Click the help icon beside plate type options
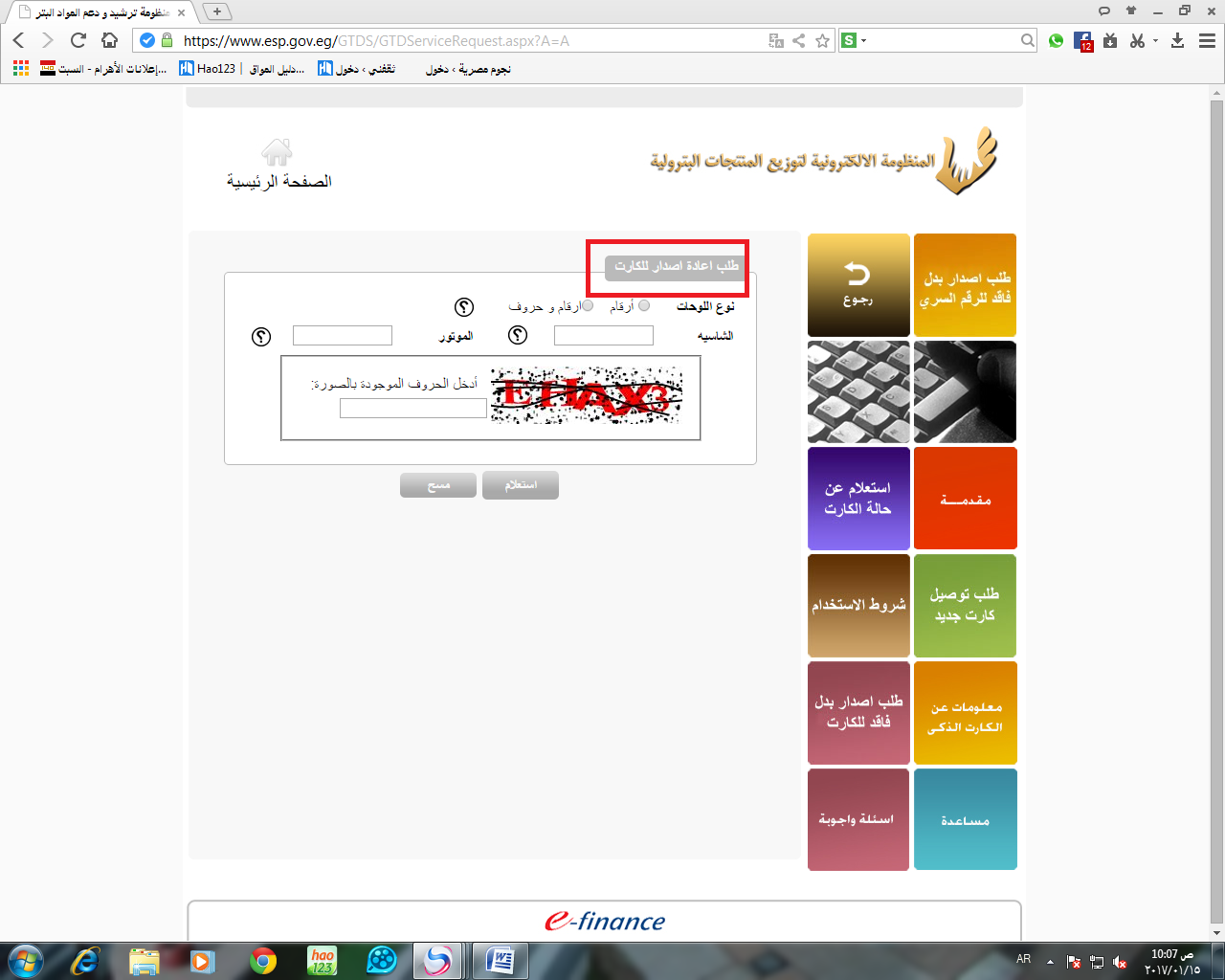The image size is (1225, 980). (x=464, y=306)
